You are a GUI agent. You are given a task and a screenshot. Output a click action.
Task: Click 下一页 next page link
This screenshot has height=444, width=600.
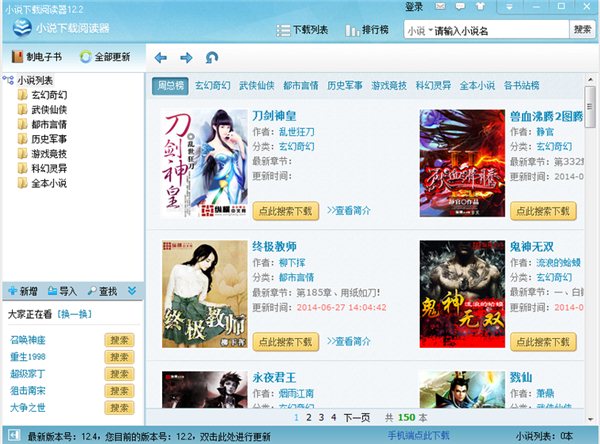(x=357, y=418)
